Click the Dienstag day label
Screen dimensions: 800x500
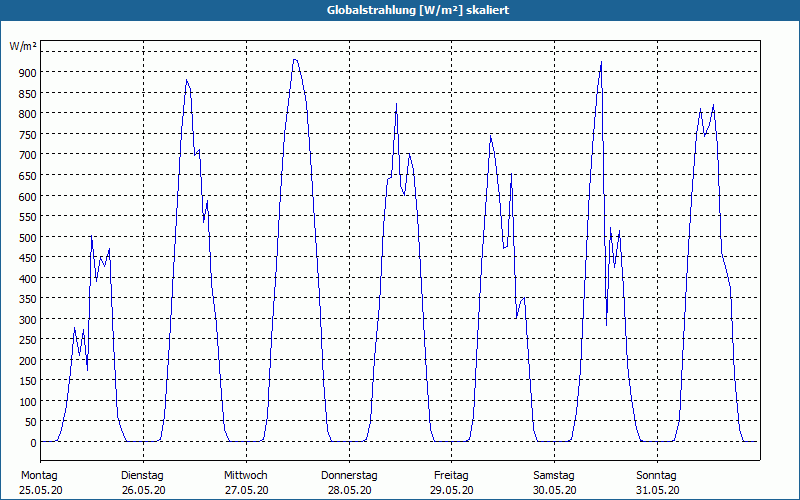click(x=142, y=476)
